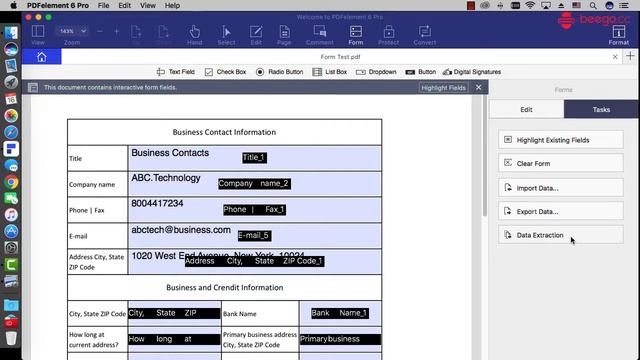Viewport: 640px width, 360px height.
Task: Click the form notice icon in the banner
Action: pos(33,87)
